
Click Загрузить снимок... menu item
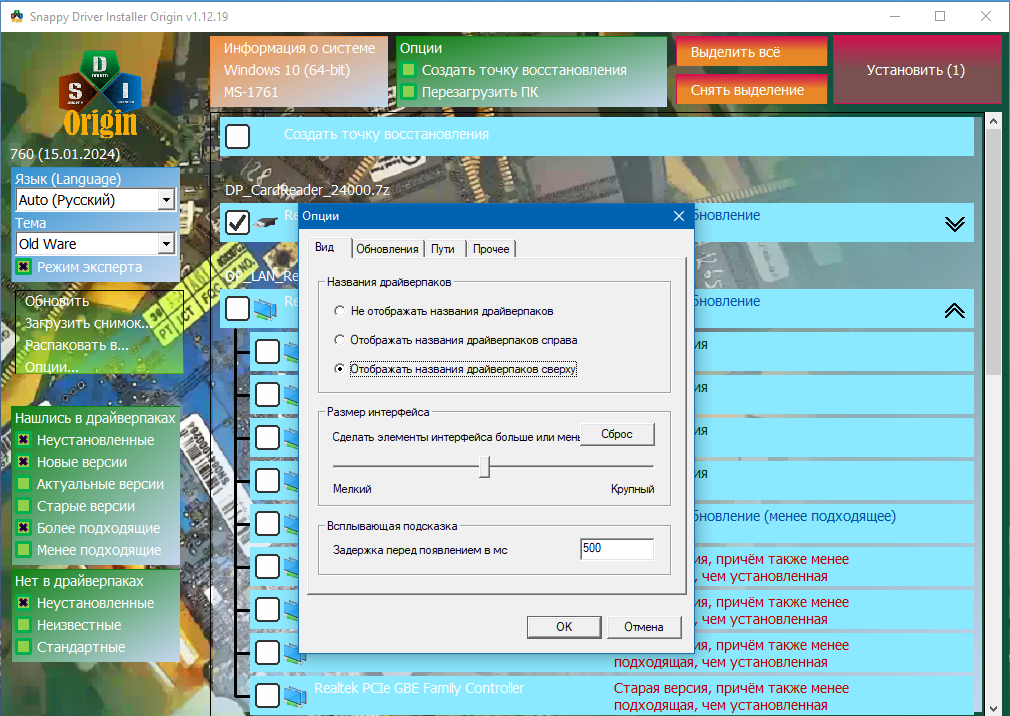pyautogui.click(x=88, y=323)
